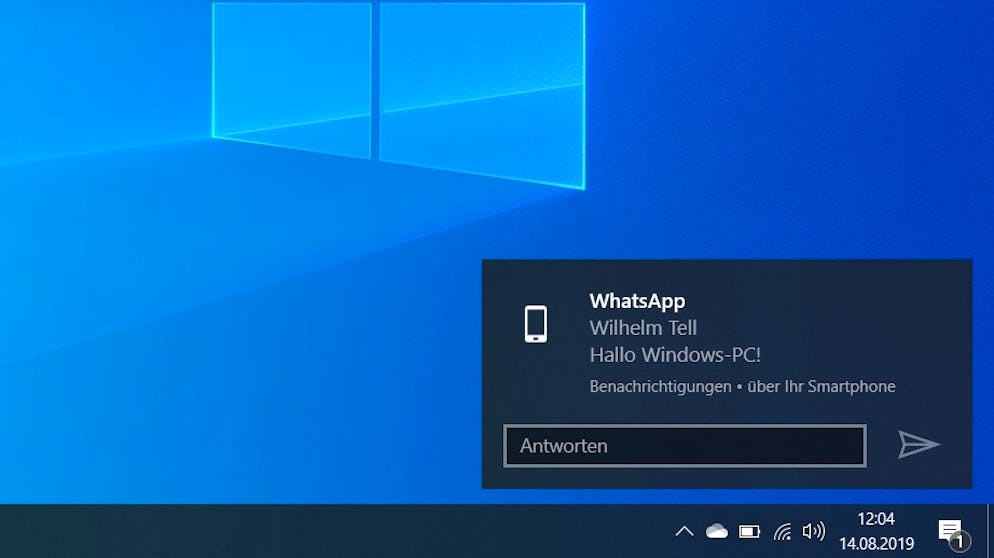Click message text Hallo Windows-PC!

click(x=675, y=355)
